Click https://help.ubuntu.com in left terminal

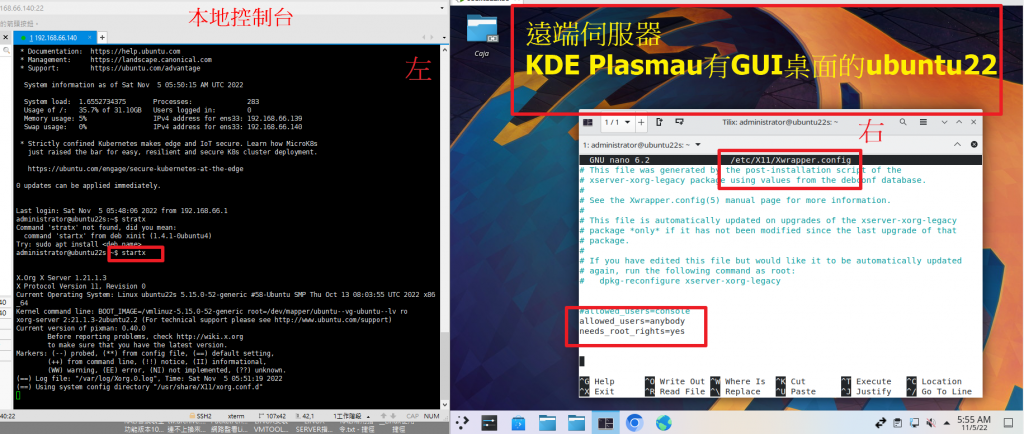tap(135, 51)
